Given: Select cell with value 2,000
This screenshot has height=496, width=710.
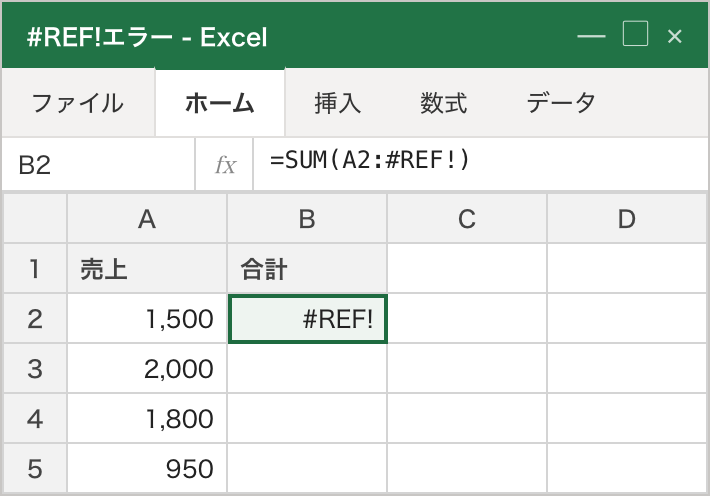Looking at the screenshot, I should pos(147,369).
